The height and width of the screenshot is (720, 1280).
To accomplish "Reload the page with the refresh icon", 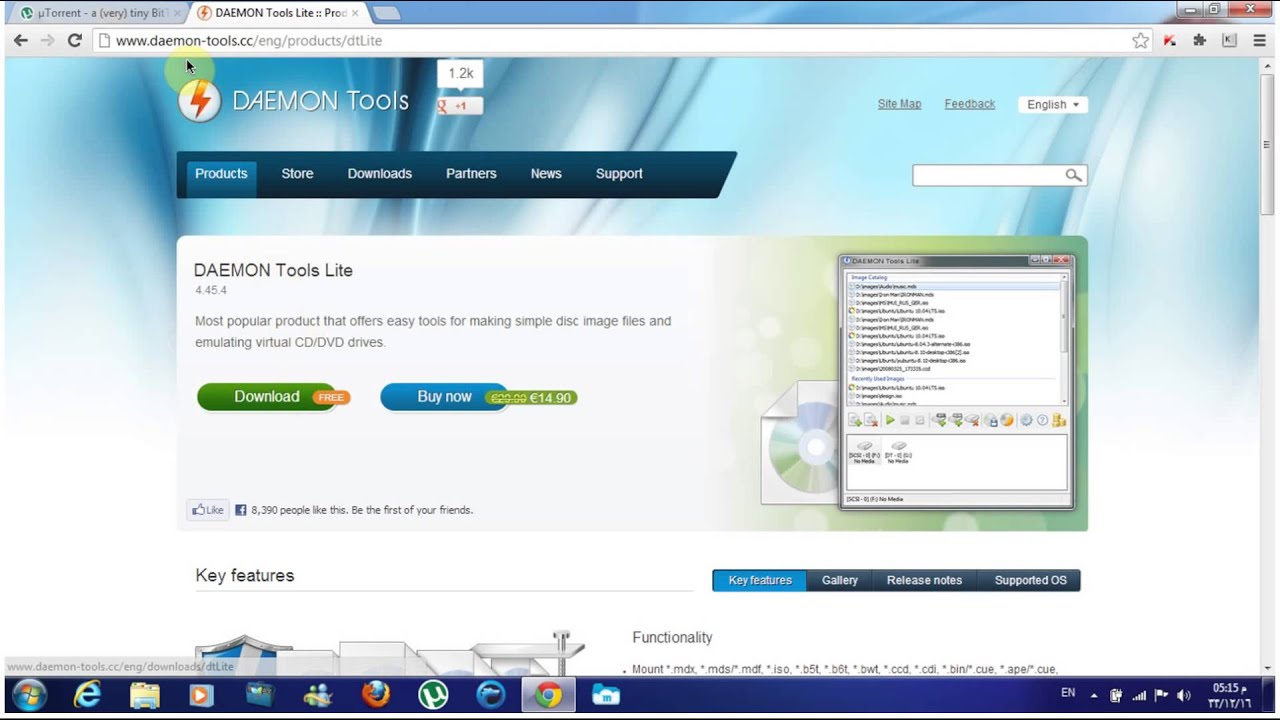I will click(x=74, y=40).
